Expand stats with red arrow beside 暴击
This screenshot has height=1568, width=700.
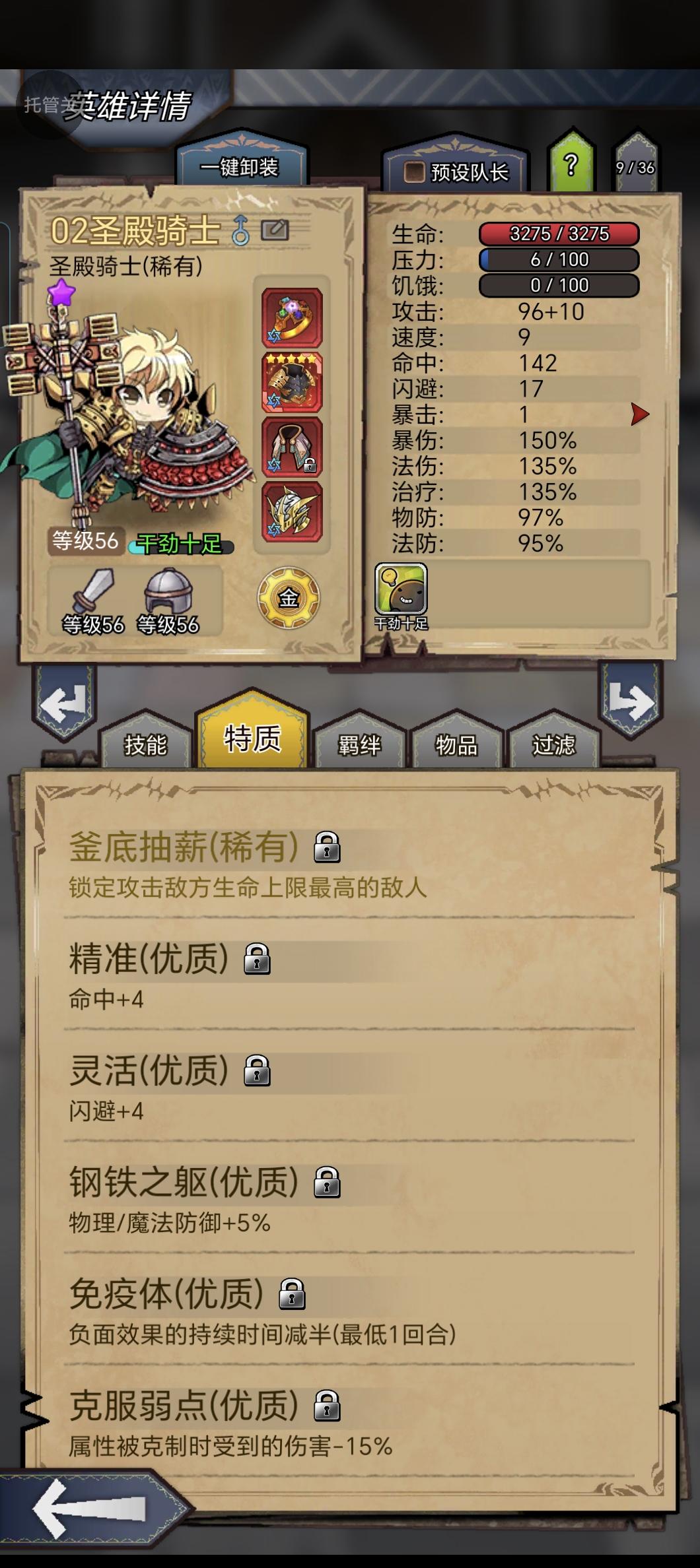[x=639, y=414]
